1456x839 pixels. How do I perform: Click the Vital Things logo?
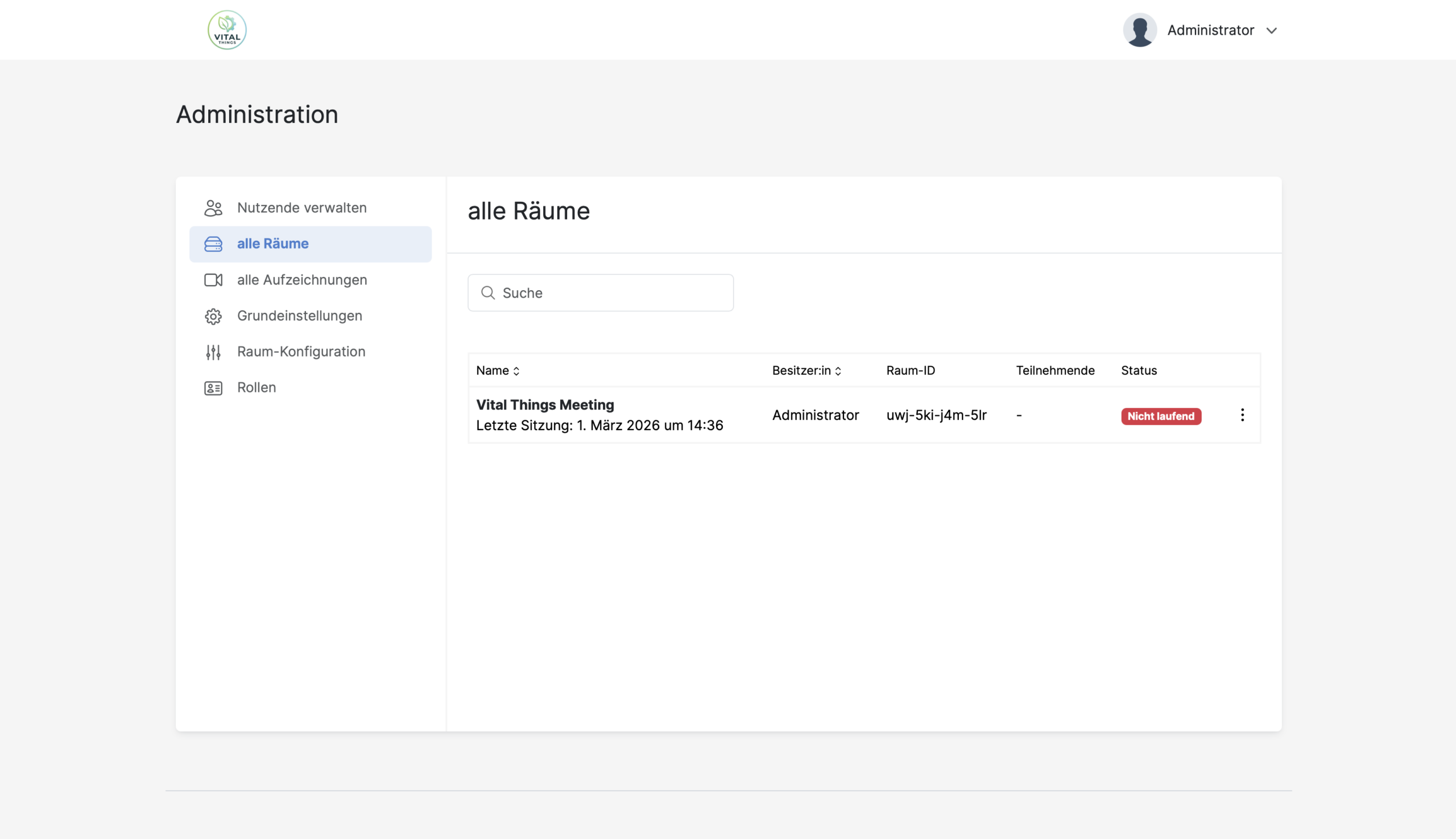[x=227, y=30]
